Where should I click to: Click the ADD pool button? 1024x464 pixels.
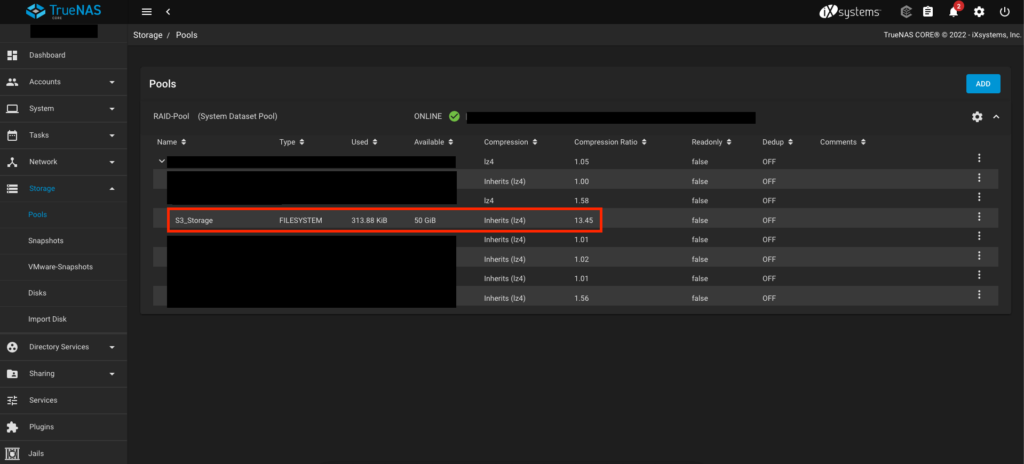point(983,84)
